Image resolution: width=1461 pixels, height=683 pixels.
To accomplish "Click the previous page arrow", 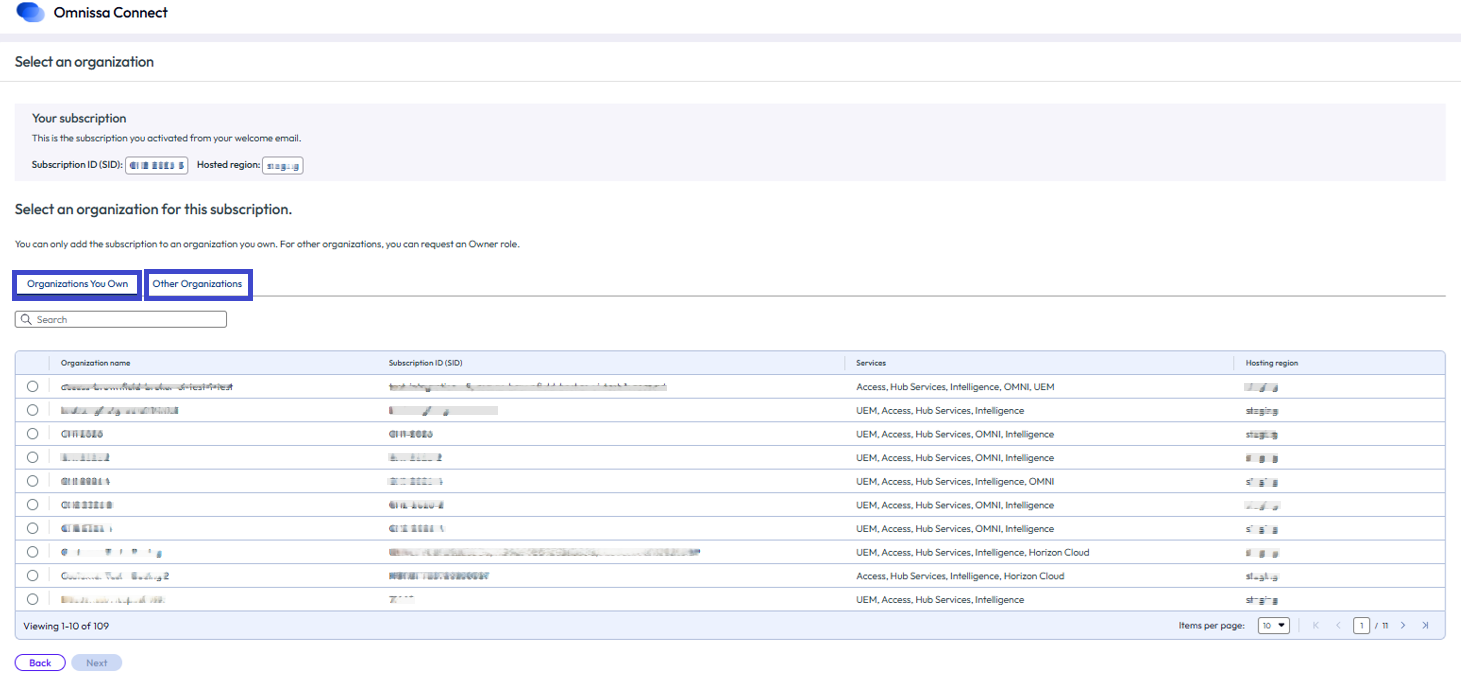I will pos(1338,626).
